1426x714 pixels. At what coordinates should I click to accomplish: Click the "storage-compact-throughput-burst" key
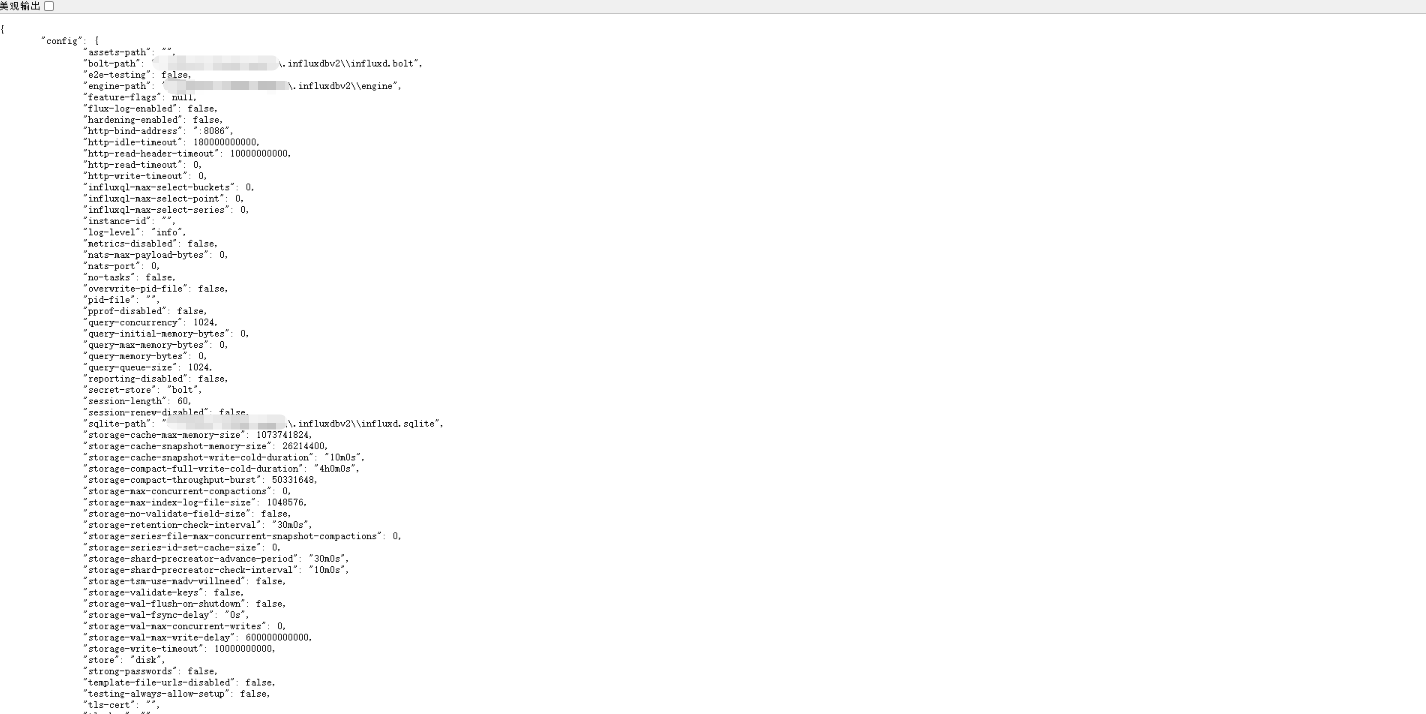173,479
